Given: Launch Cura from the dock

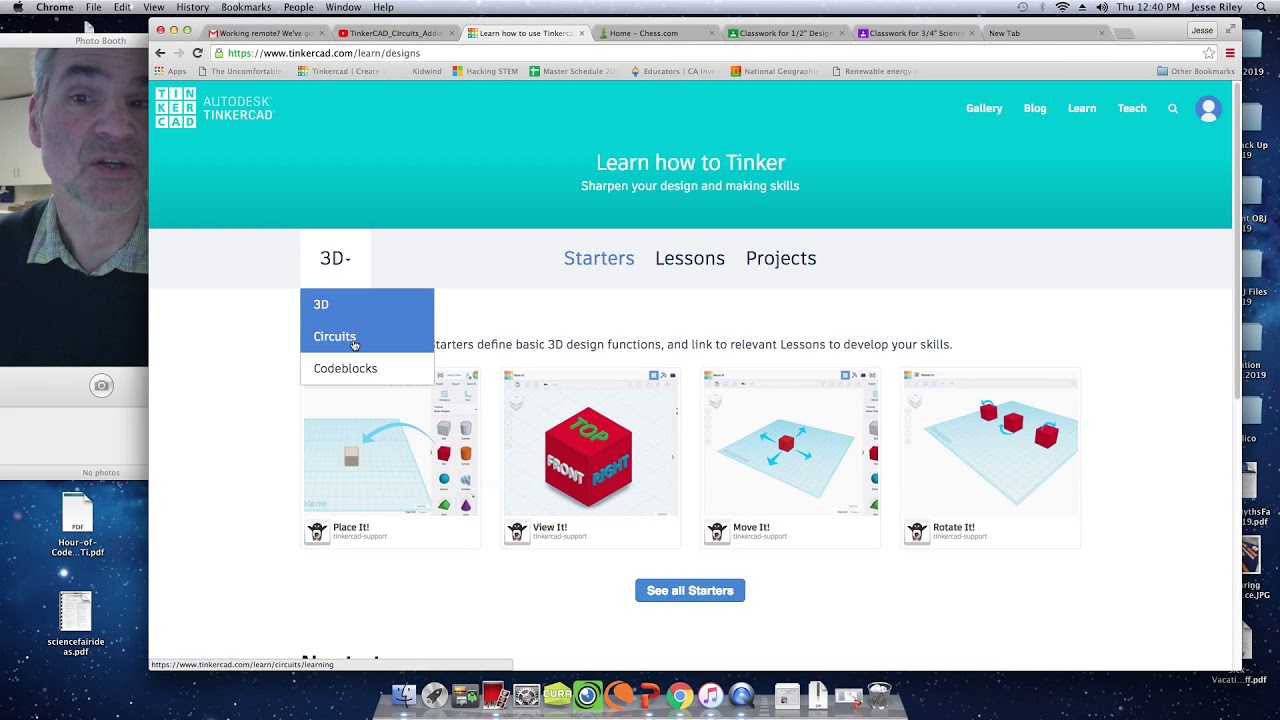Looking at the screenshot, I should (557, 694).
